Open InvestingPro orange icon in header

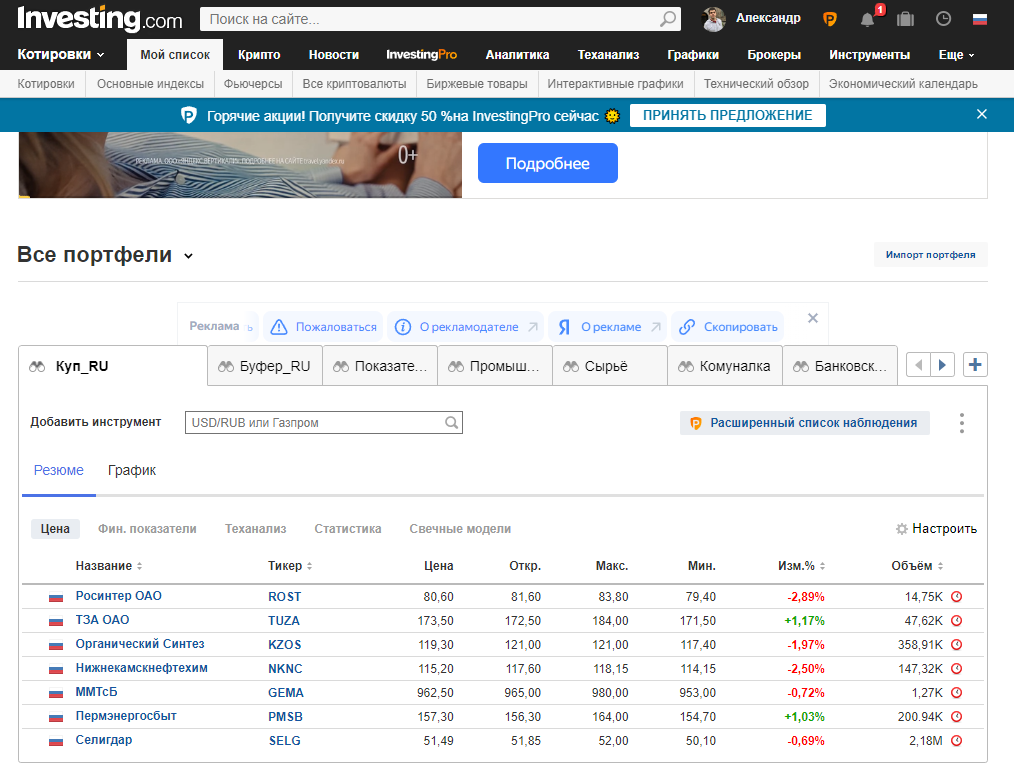pos(830,19)
